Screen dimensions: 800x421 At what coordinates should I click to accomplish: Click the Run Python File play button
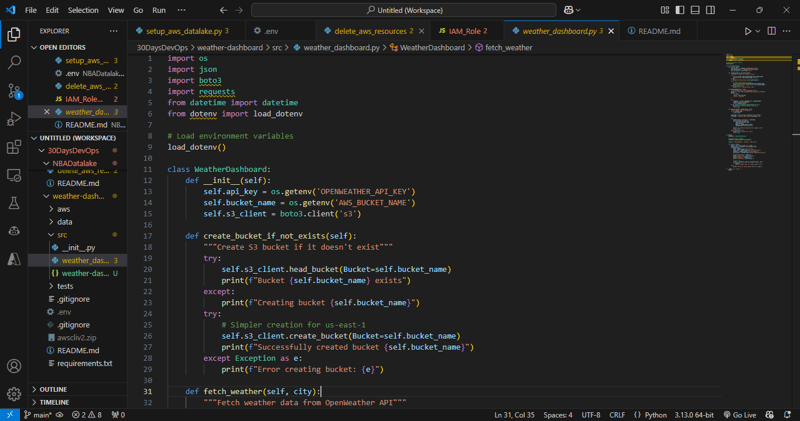click(x=747, y=31)
